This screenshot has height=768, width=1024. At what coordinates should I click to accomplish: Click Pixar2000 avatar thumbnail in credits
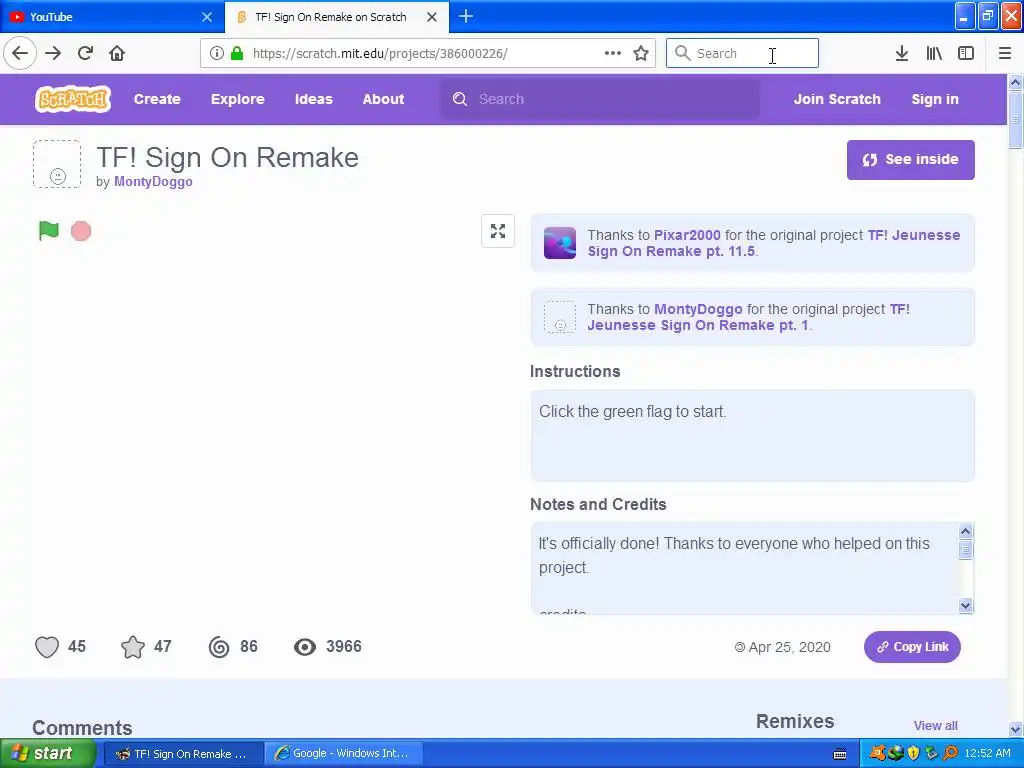coord(560,243)
